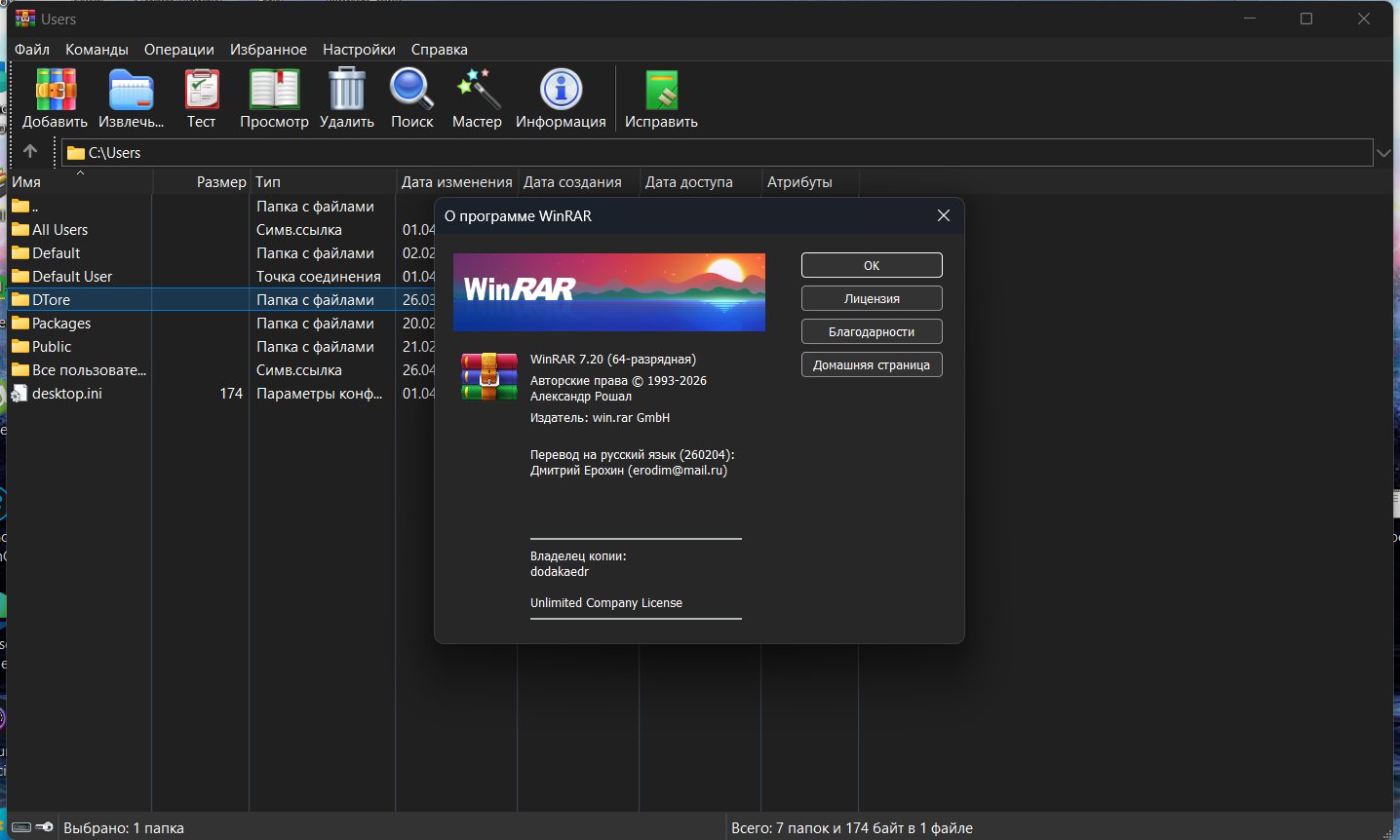The width and height of the screenshot is (1400, 840).
Task: Click the Информация info icon
Action: pyautogui.click(x=561, y=91)
